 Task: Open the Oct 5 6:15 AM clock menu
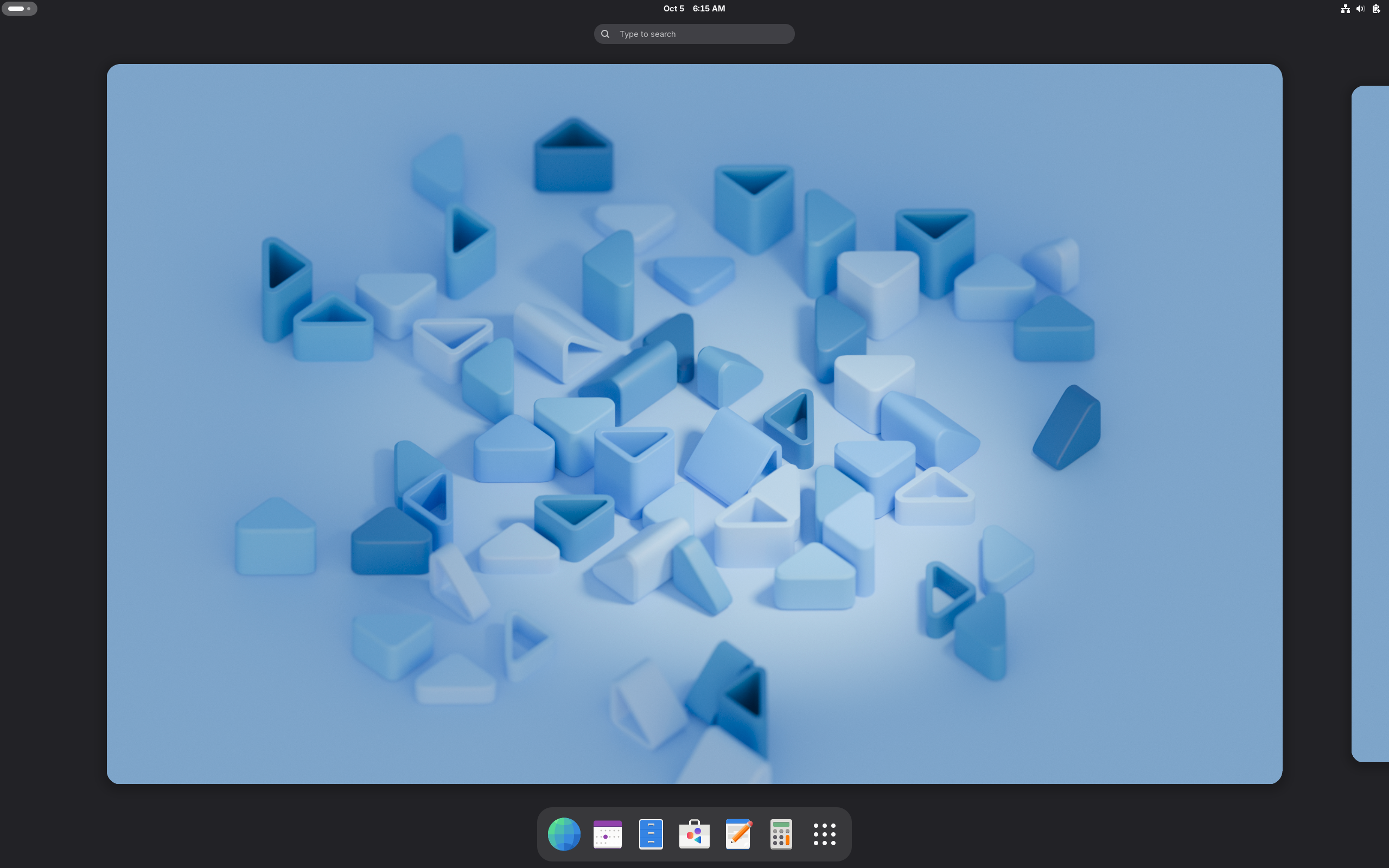(694, 9)
